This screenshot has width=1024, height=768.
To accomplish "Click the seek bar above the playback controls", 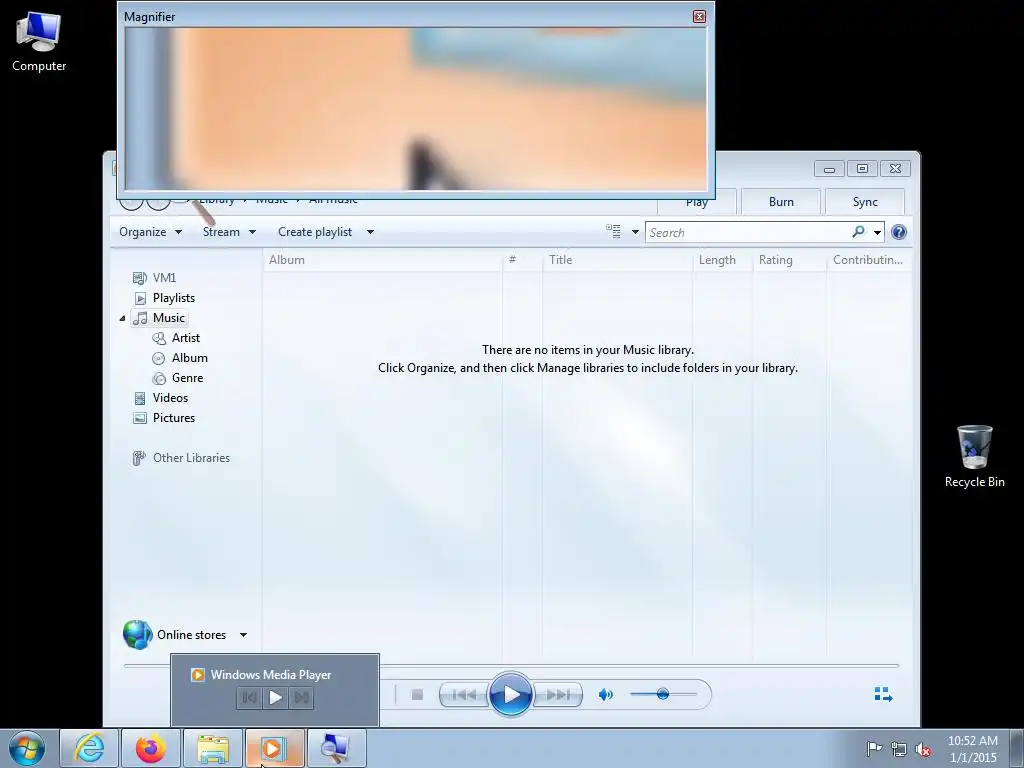I will (x=511, y=665).
